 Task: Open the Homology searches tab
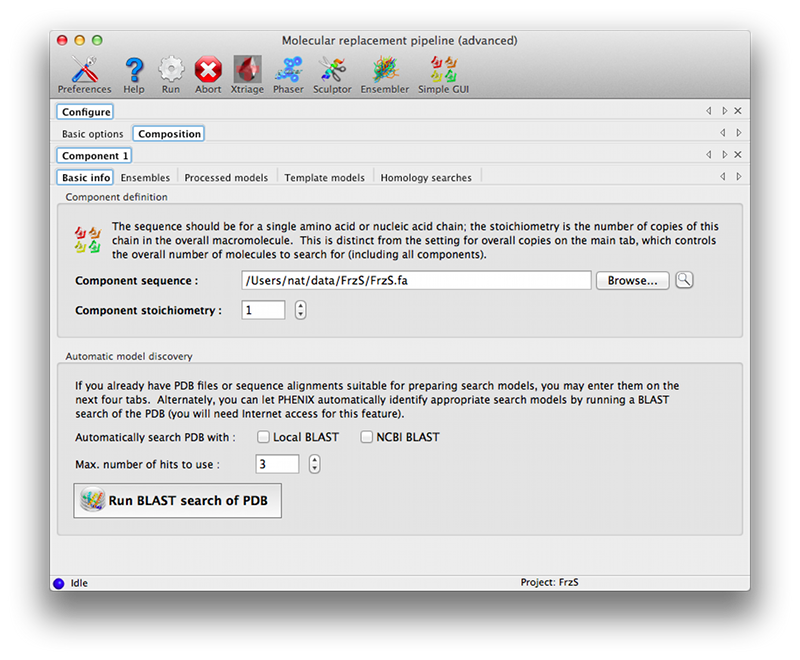(425, 177)
